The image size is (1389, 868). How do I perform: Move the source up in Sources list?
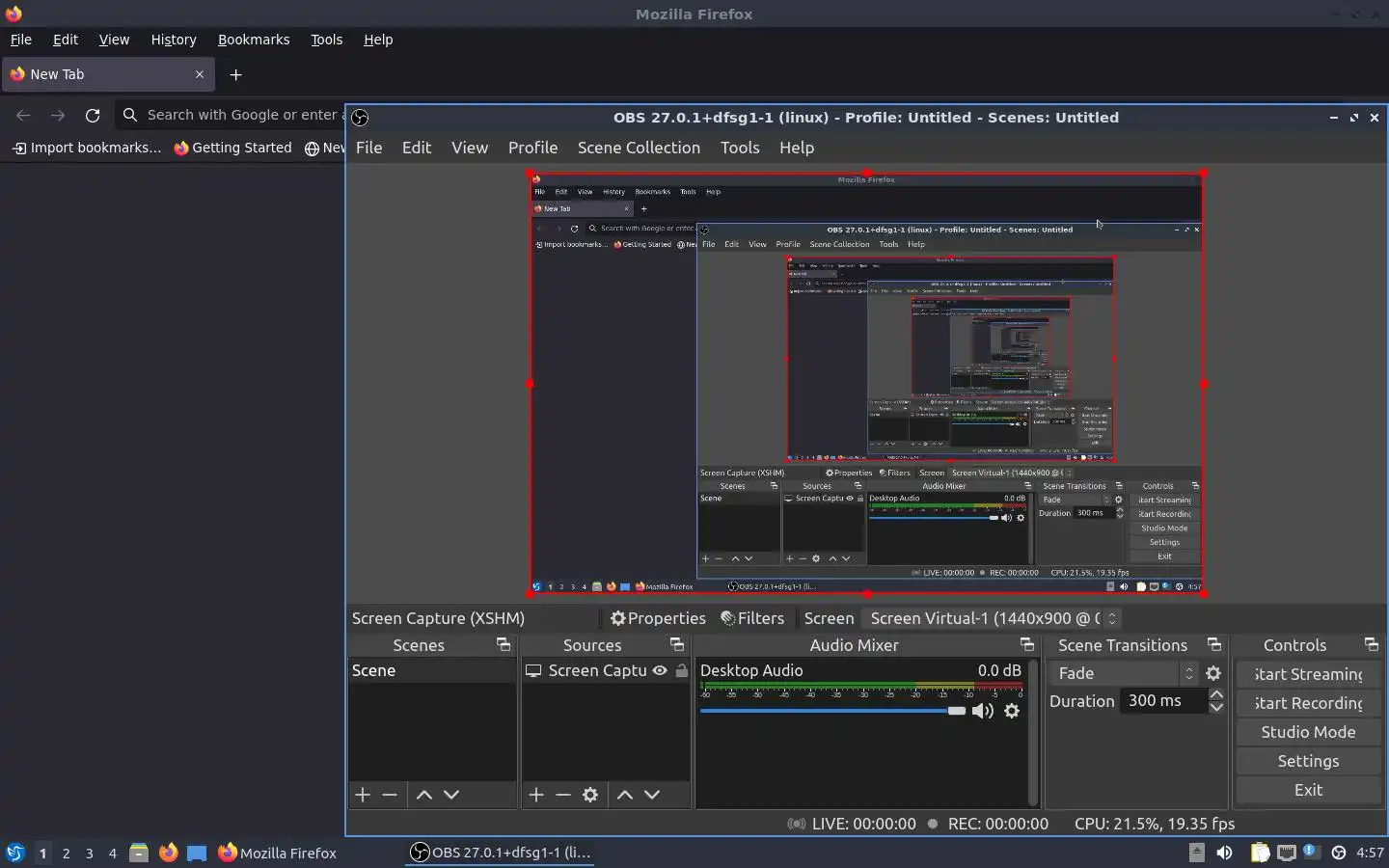point(624,795)
